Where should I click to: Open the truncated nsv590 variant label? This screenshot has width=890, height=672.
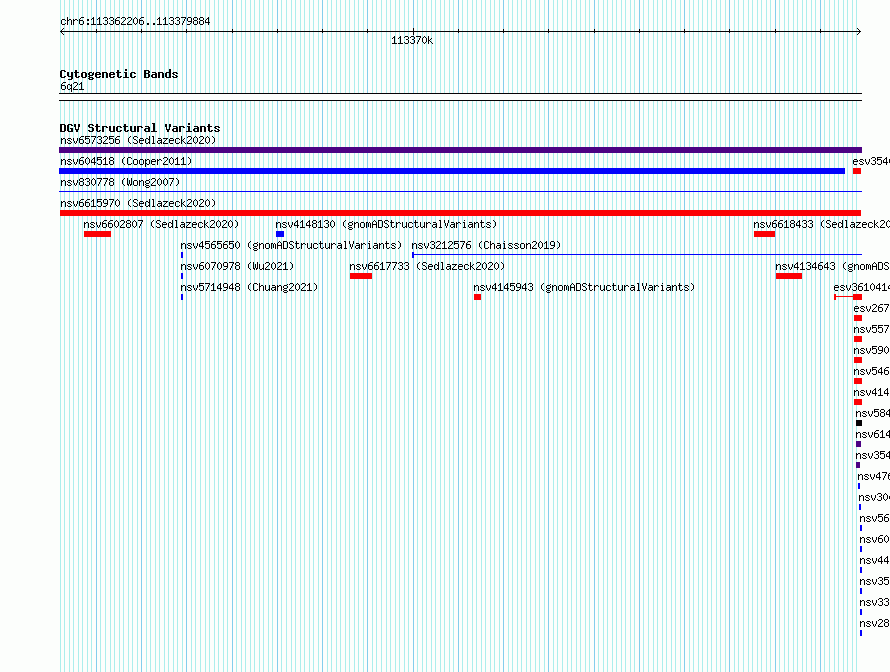pos(871,350)
